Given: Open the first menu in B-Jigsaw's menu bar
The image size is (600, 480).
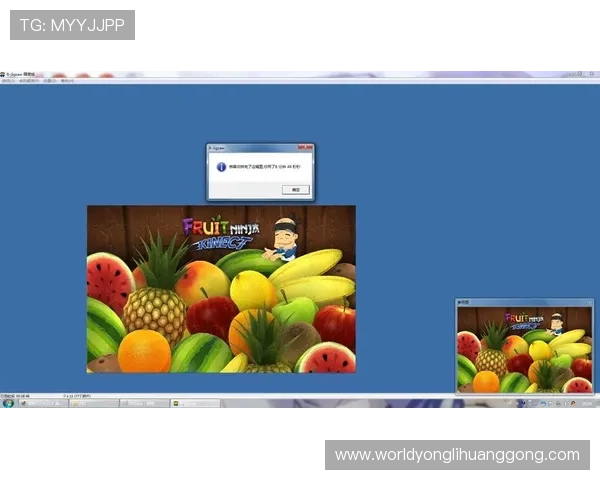Looking at the screenshot, I should point(8,81).
